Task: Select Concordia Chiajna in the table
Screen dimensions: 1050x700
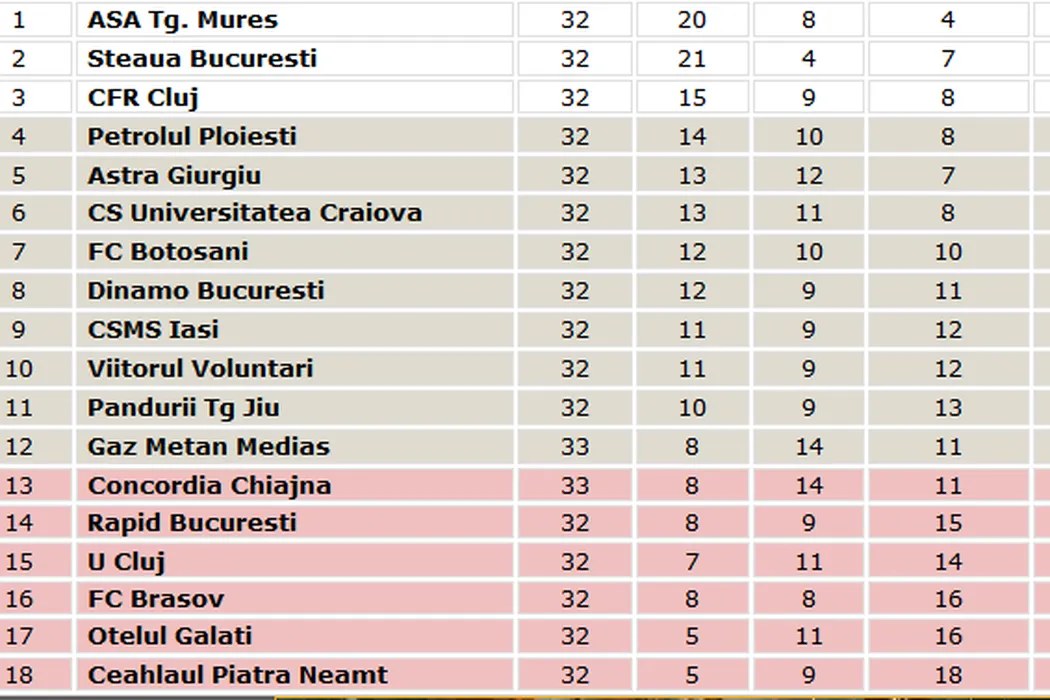Action: click(x=209, y=486)
